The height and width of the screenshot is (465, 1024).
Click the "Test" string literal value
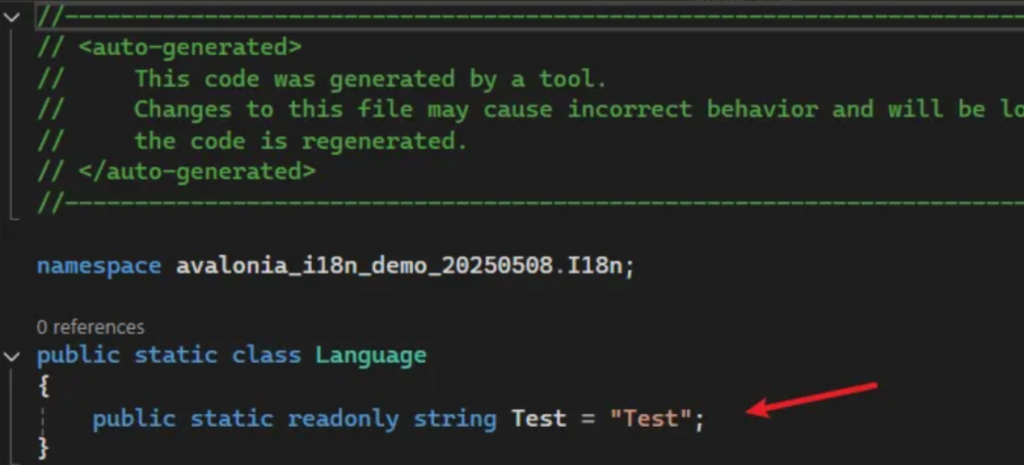[x=650, y=418]
